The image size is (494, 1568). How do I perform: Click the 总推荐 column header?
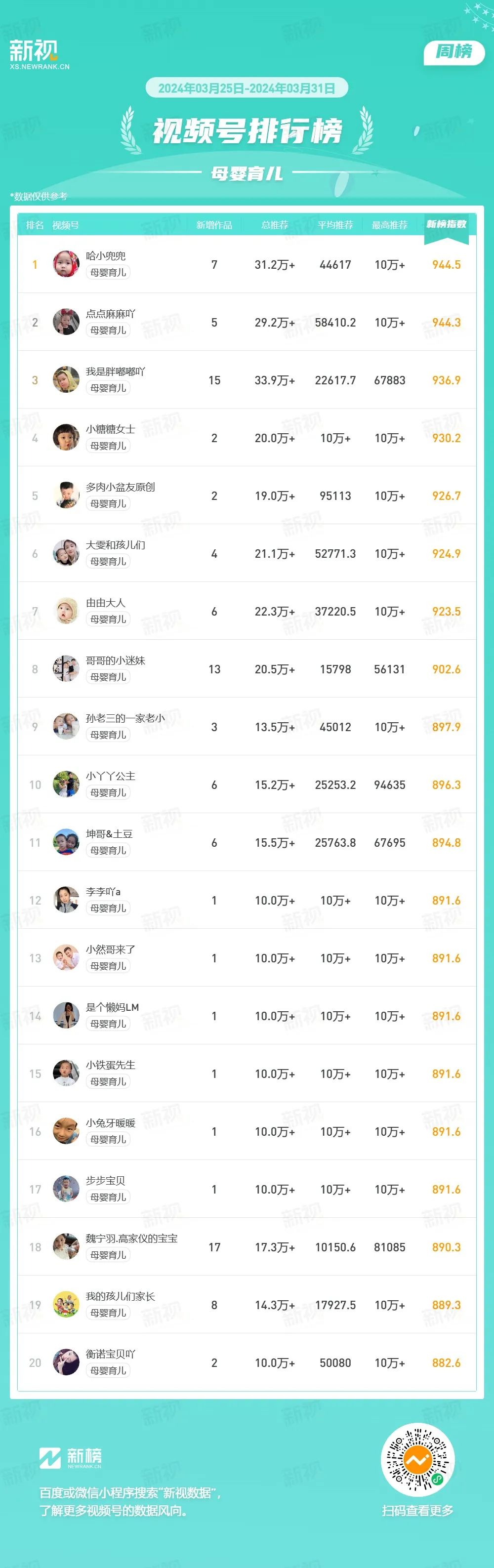pyautogui.click(x=275, y=225)
